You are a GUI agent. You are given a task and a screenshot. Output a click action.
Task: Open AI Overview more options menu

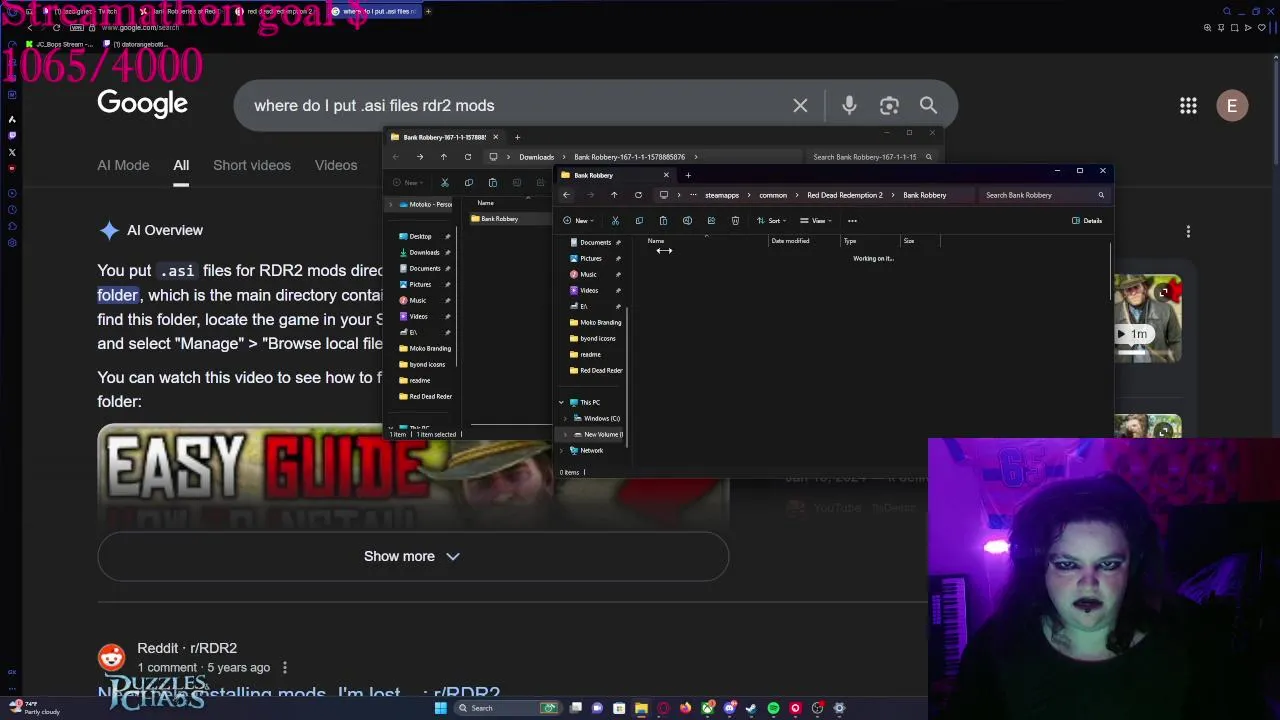tap(1188, 231)
